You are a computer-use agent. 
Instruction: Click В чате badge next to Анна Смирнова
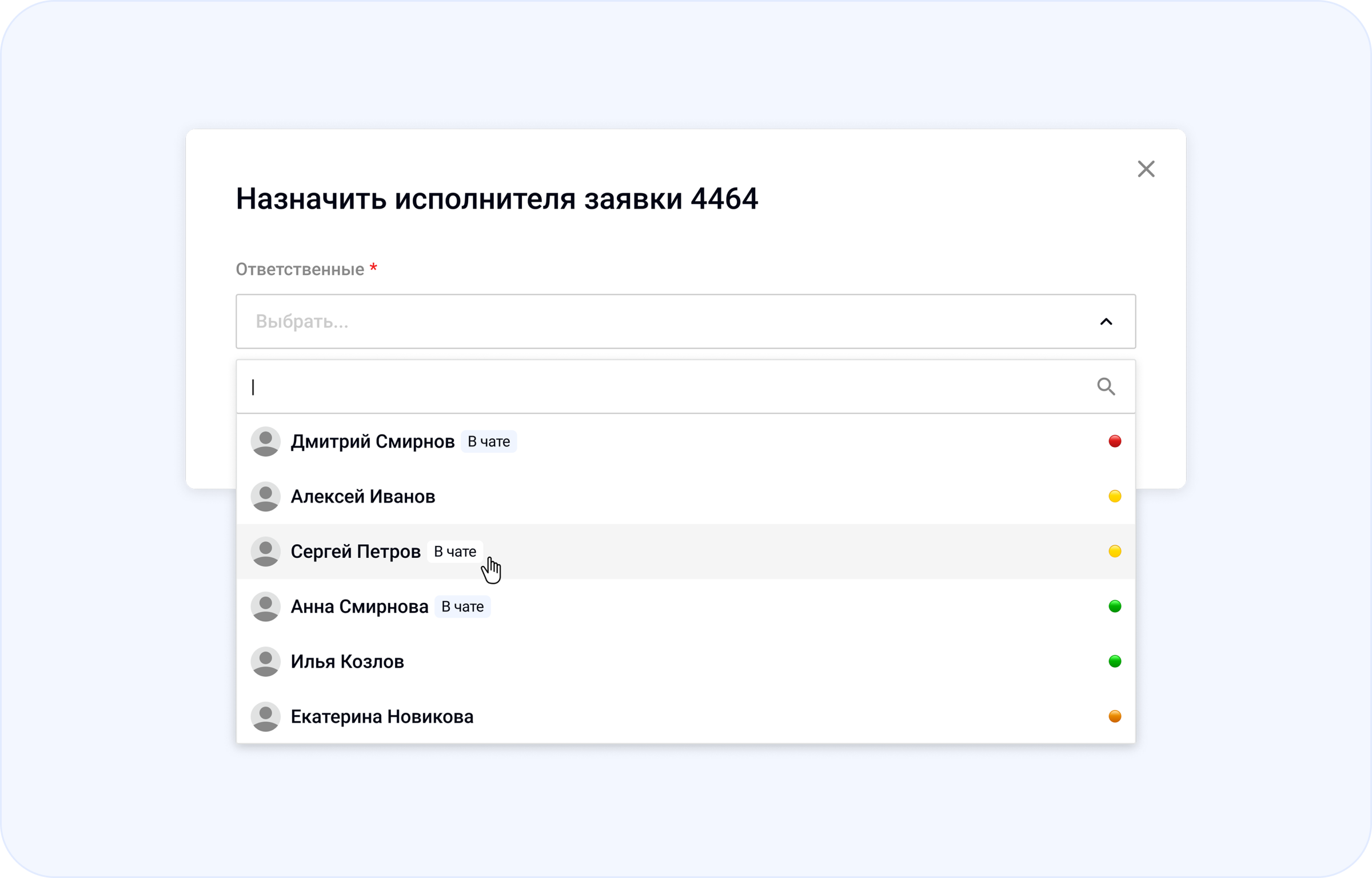(462, 606)
